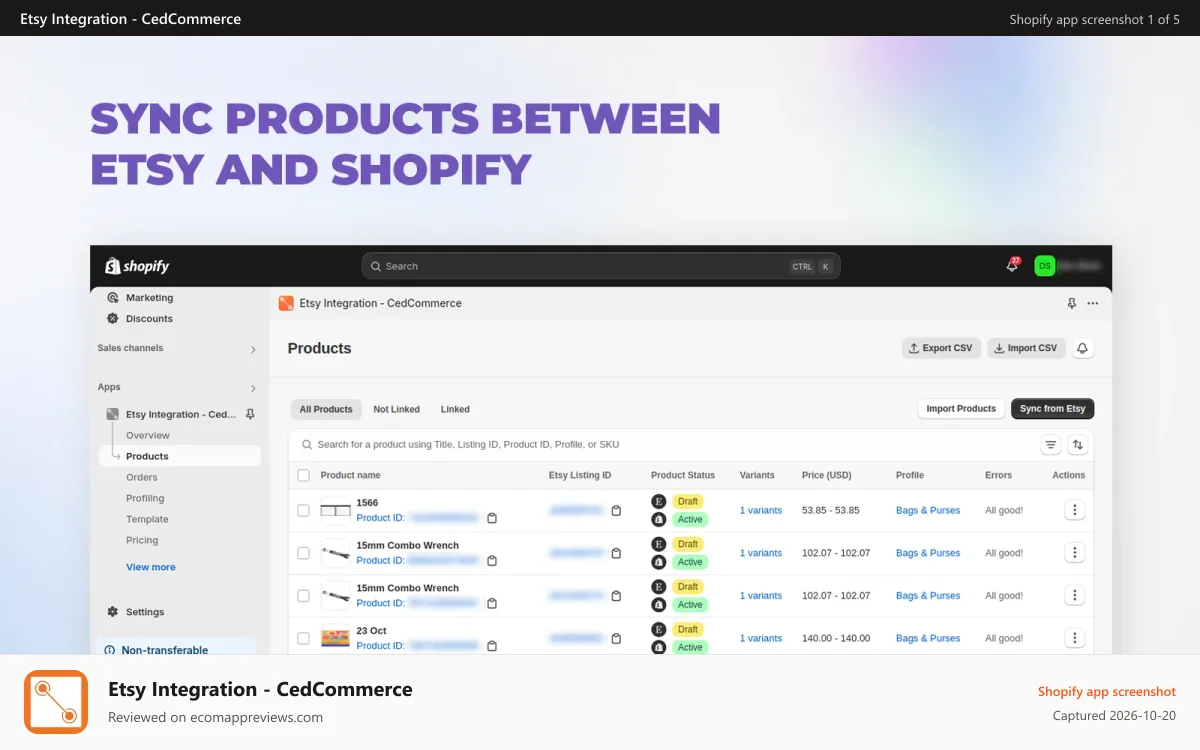The height and width of the screenshot is (750, 1200).
Task: Click the Settings gear icon
Action: (113, 612)
